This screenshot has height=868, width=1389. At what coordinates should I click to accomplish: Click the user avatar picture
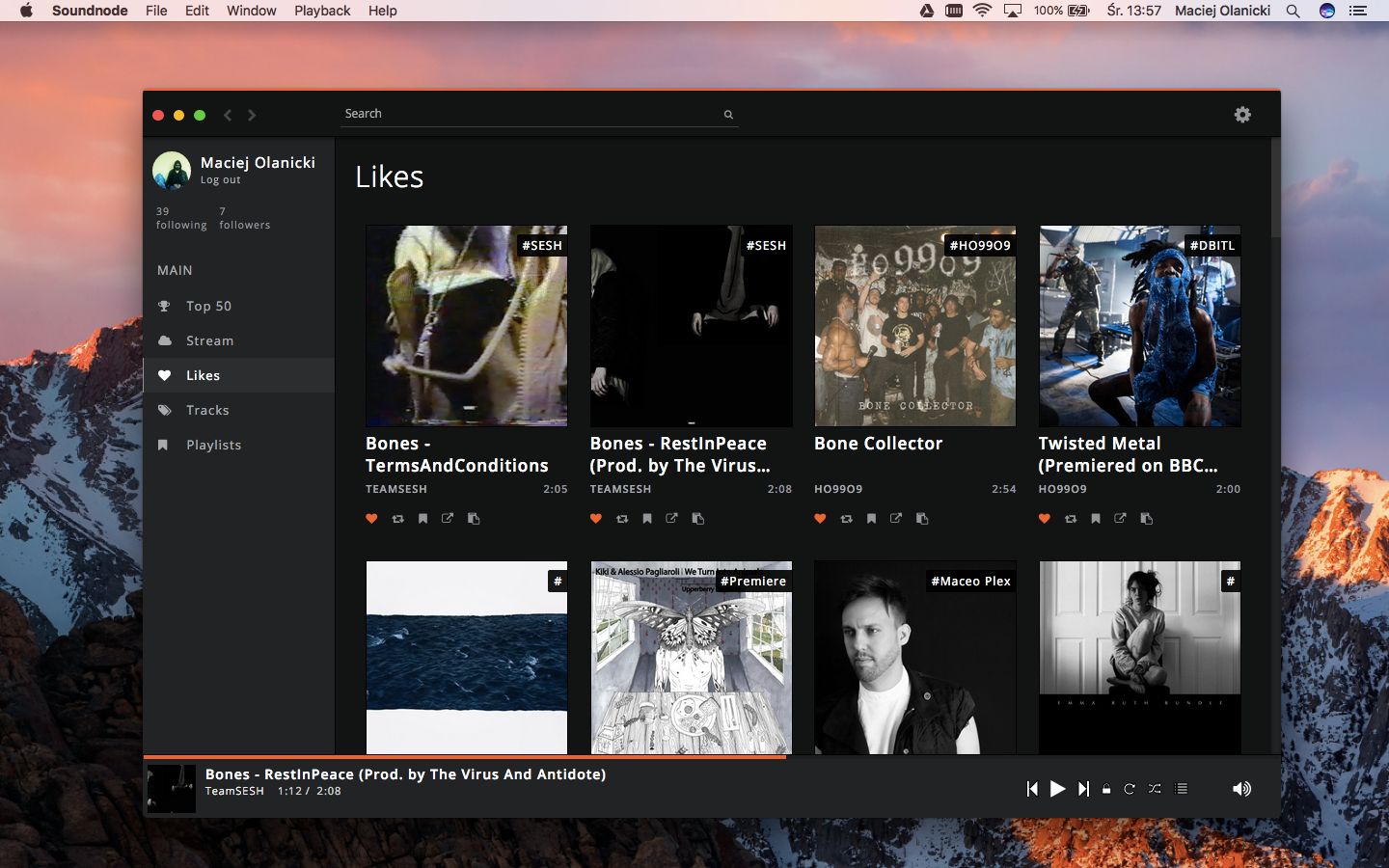click(x=172, y=171)
